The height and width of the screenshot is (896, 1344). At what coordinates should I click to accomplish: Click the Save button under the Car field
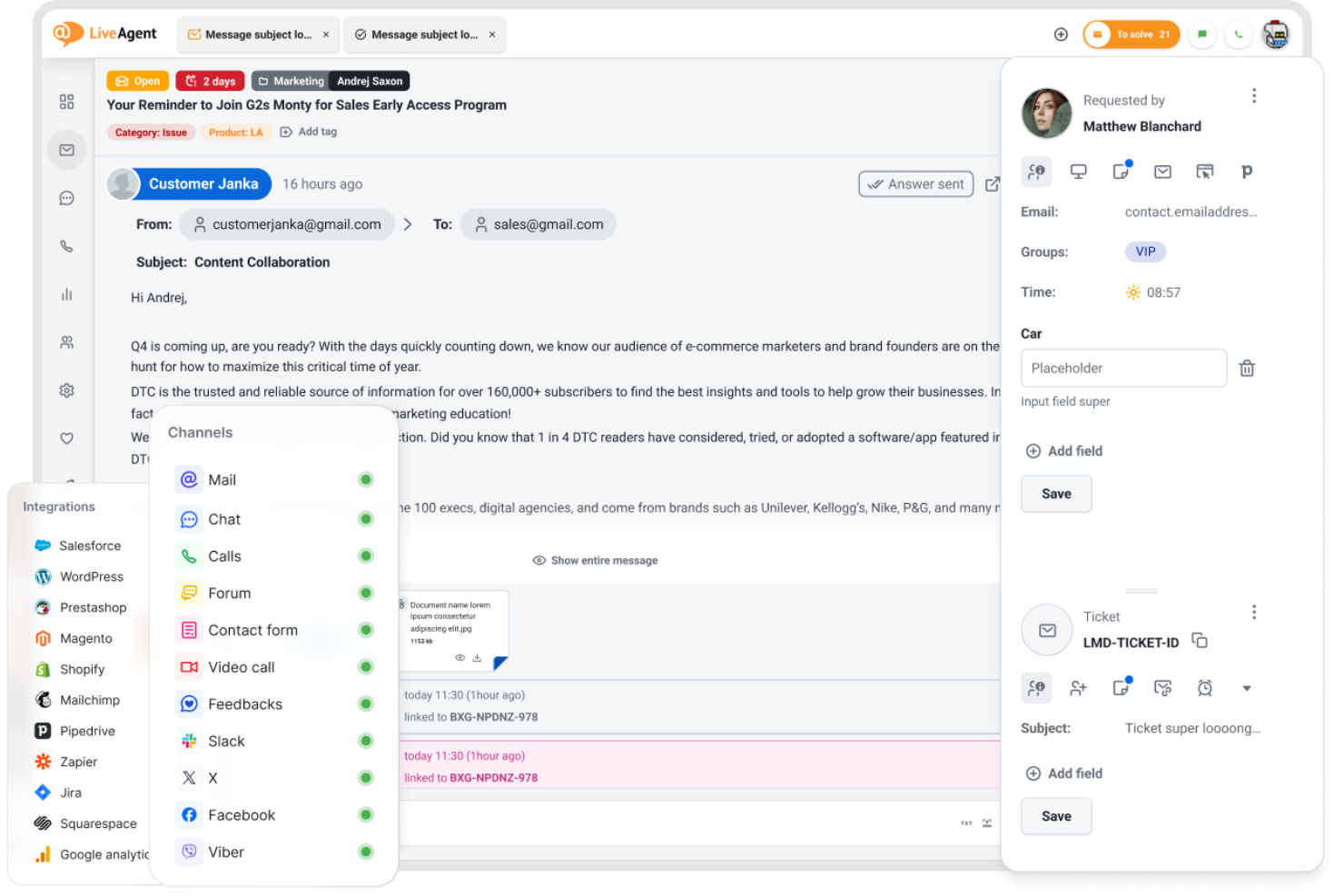pos(1056,494)
